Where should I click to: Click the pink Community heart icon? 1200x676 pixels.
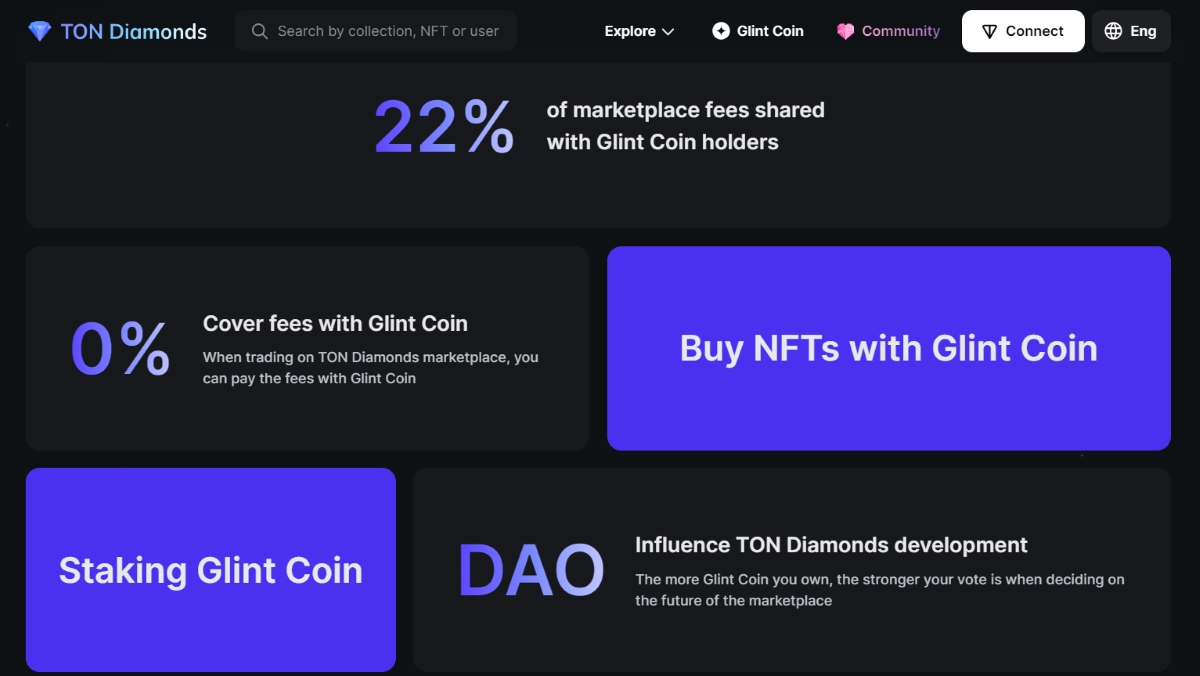pyautogui.click(x=845, y=31)
